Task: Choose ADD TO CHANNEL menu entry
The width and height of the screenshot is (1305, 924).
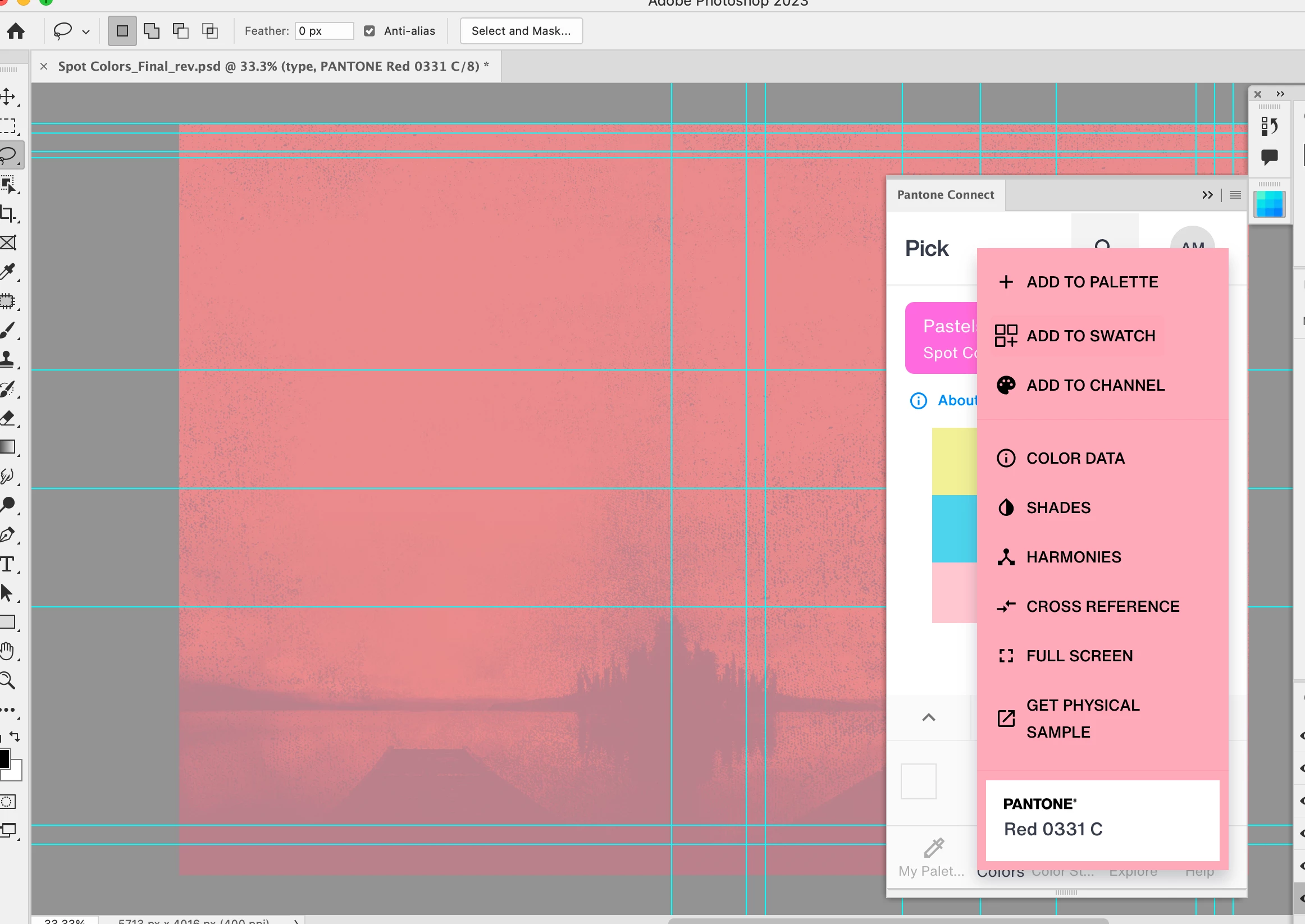Action: (x=1095, y=385)
